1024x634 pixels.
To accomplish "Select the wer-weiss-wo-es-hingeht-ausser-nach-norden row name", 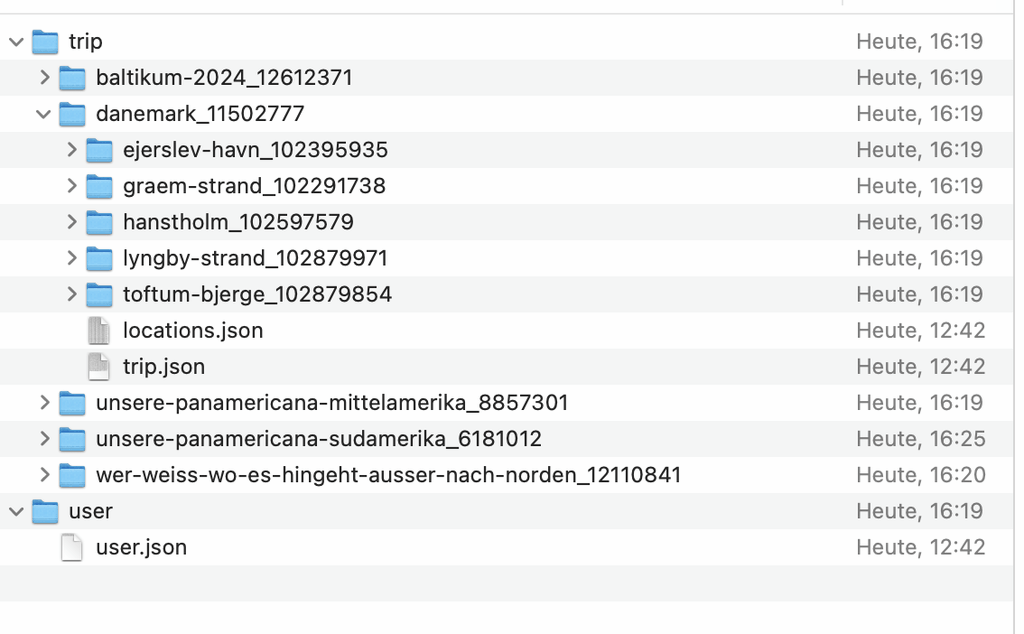I will coord(389,475).
